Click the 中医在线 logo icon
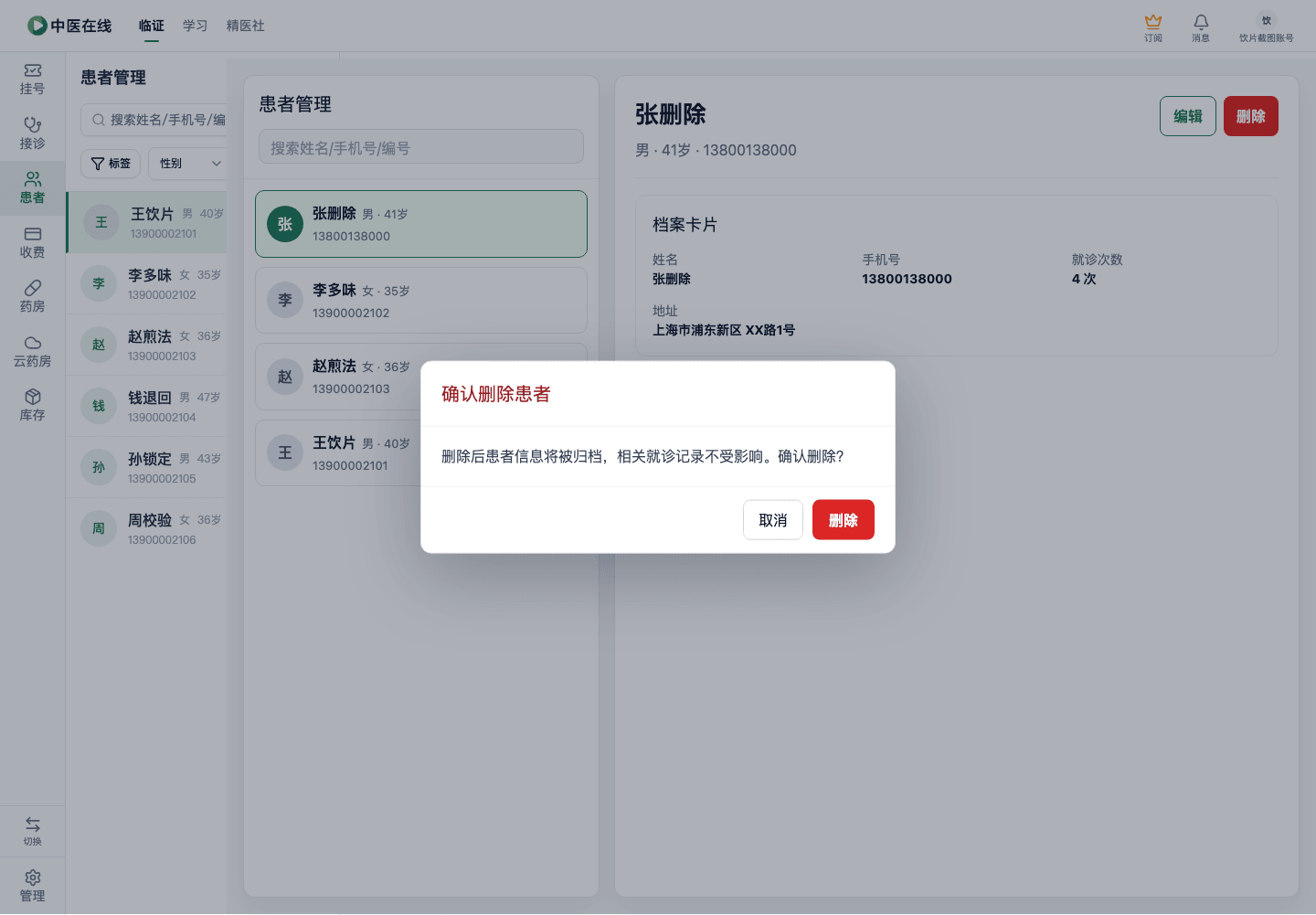The height and width of the screenshot is (915, 1316). click(37, 26)
